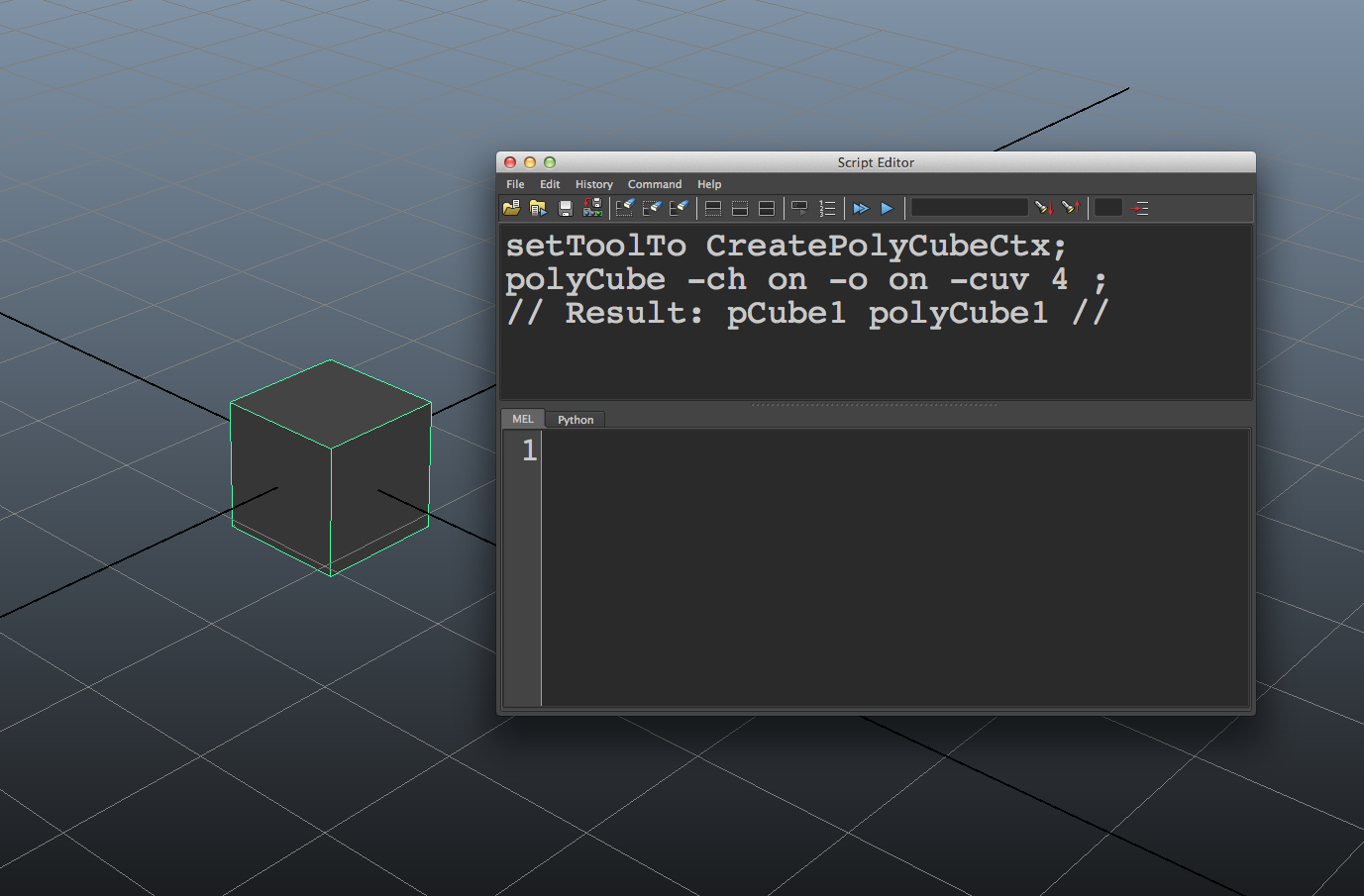Clear the history pane

pyautogui.click(x=624, y=207)
